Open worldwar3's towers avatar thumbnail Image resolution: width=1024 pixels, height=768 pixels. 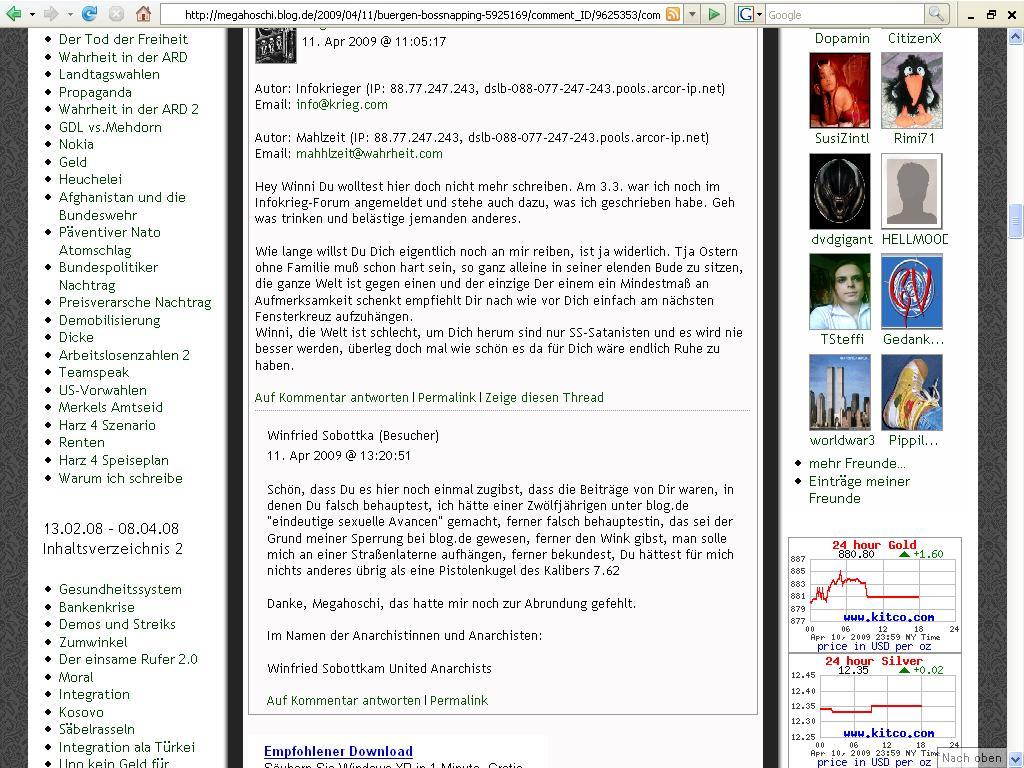839,392
